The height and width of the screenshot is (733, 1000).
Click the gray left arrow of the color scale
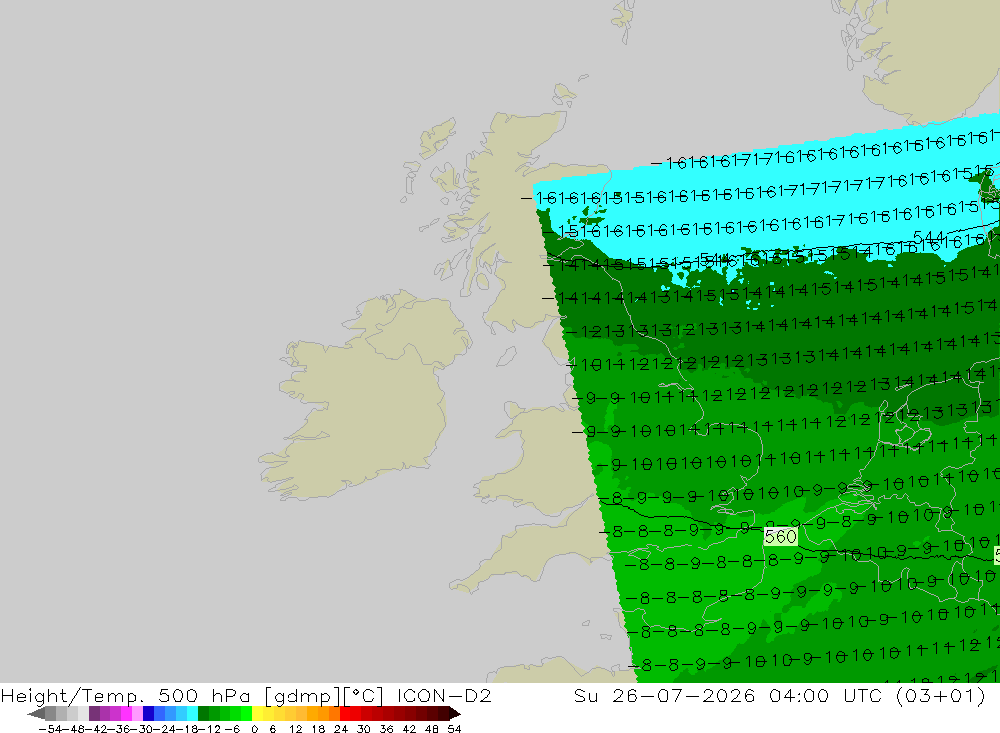coord(36,714)
